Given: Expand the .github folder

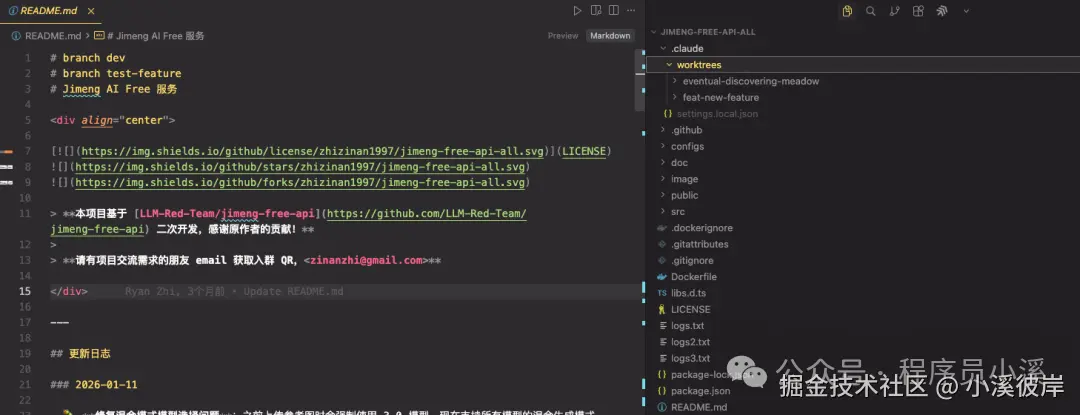Looking at the screenshot, I should point(686,130).
